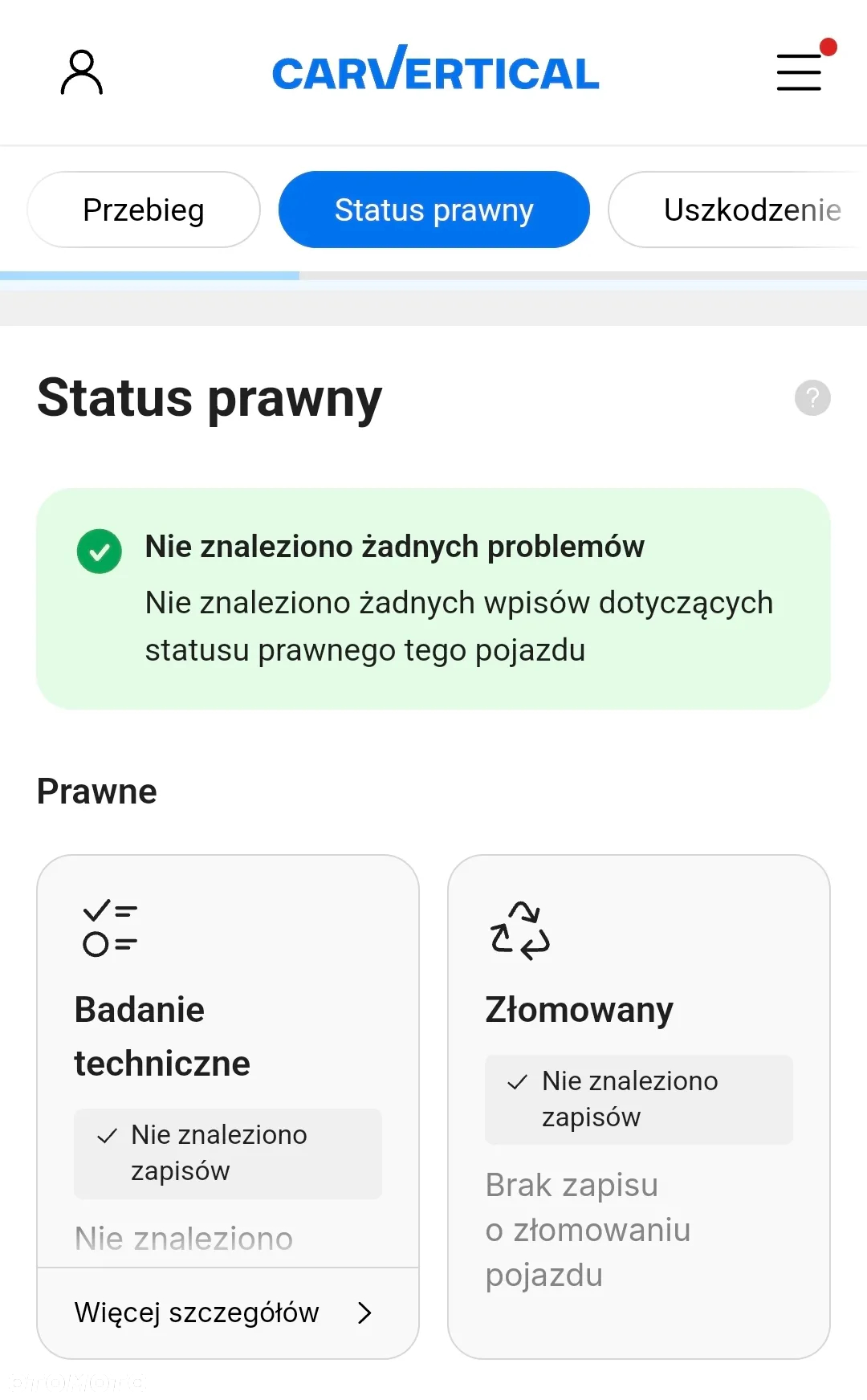Click the Nie znaleziono żadnych problemów heading
This screenshot has width=867, height=1400.
coord(394,547)
